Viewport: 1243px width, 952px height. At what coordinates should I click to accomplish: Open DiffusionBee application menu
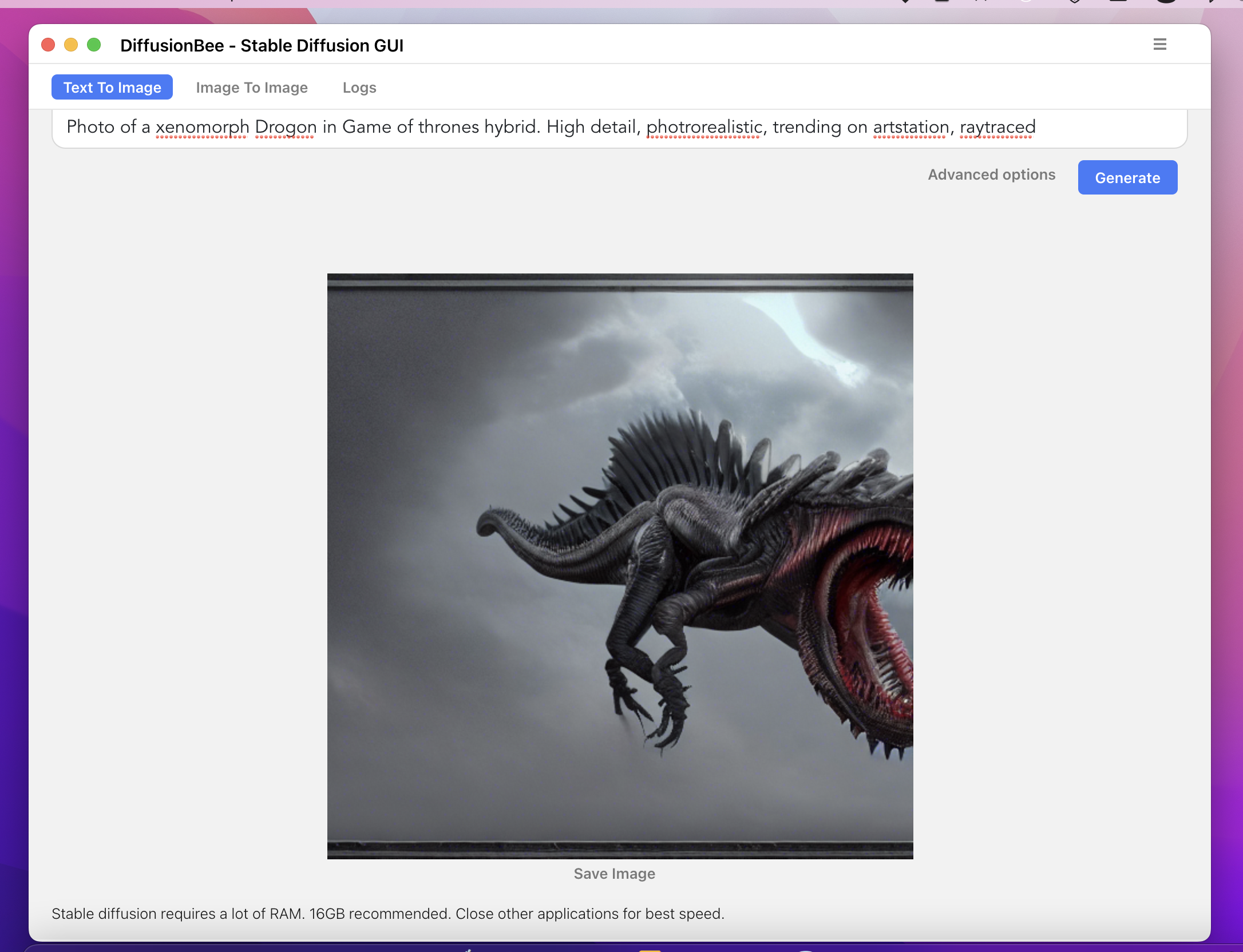coord(1159,43)
